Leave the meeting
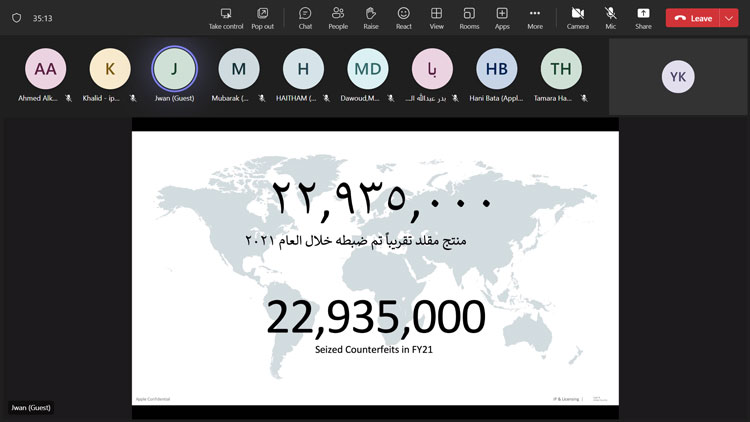The image size is (750, 422). (x=693, y=18)
